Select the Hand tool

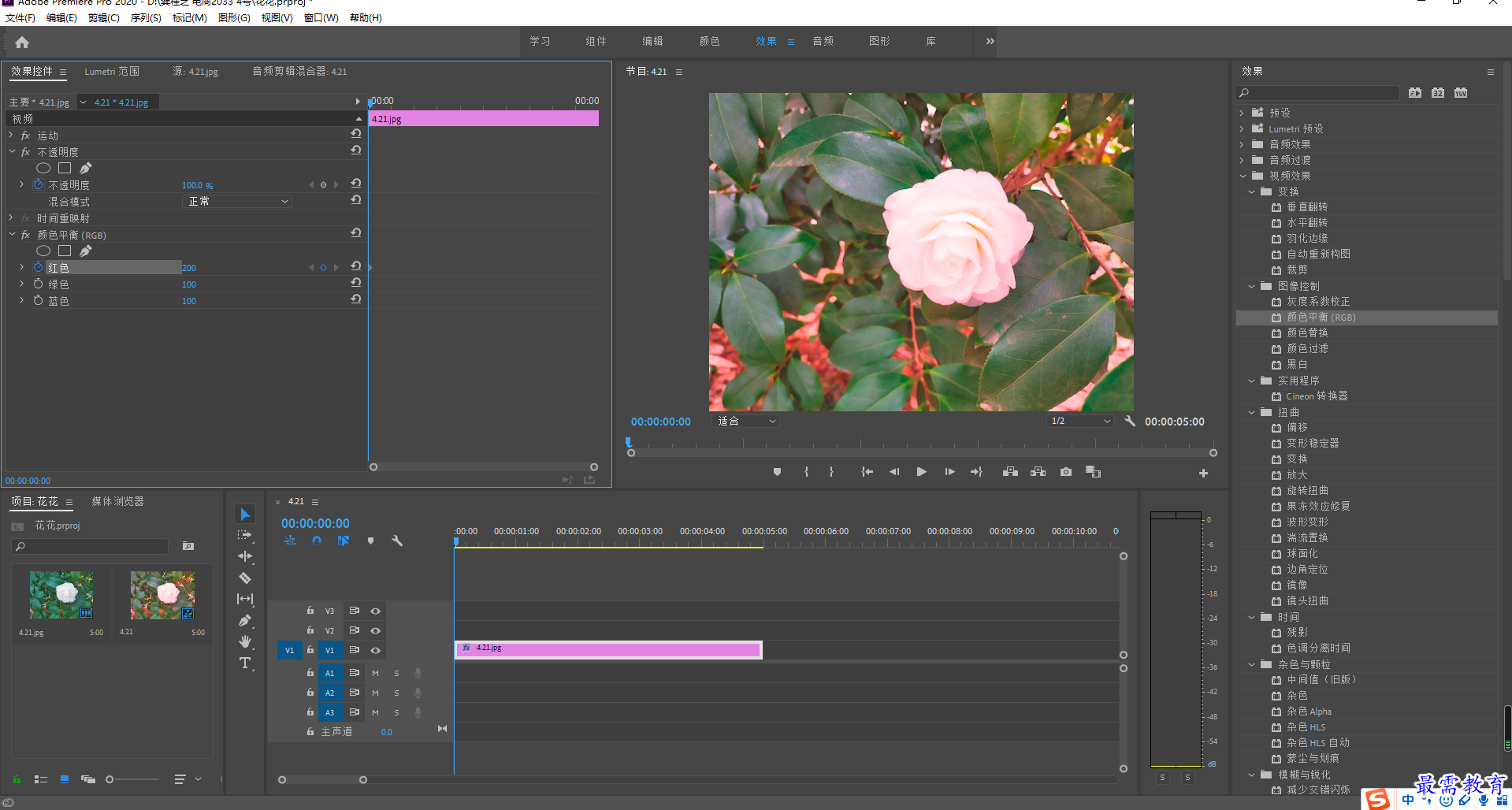(x=245, y=641)
